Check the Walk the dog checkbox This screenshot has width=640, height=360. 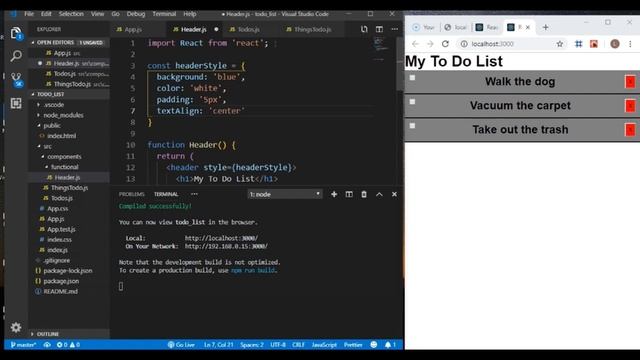[x=412, y=77]
